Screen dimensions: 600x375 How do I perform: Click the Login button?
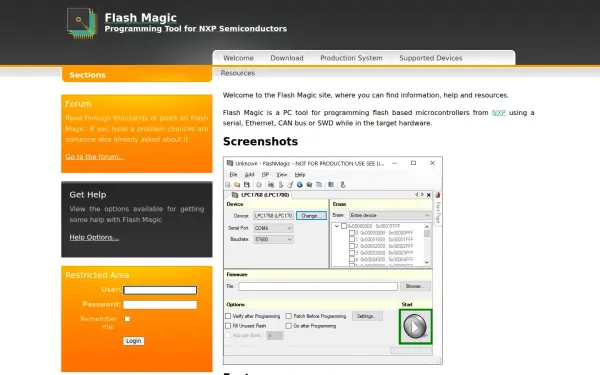(x=134, y=341)
